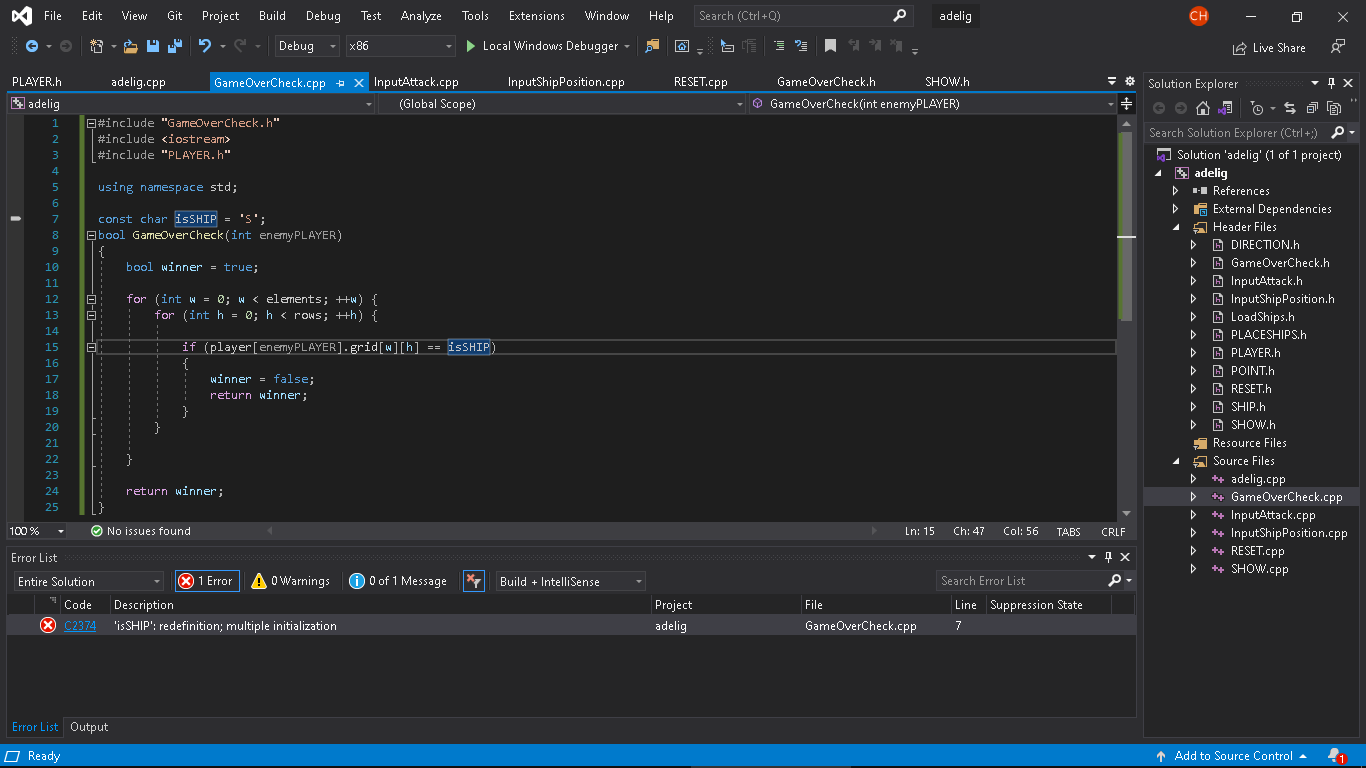Click the Search Error List field
Screen dimensions: 1366x768
tap(1022, 581)
